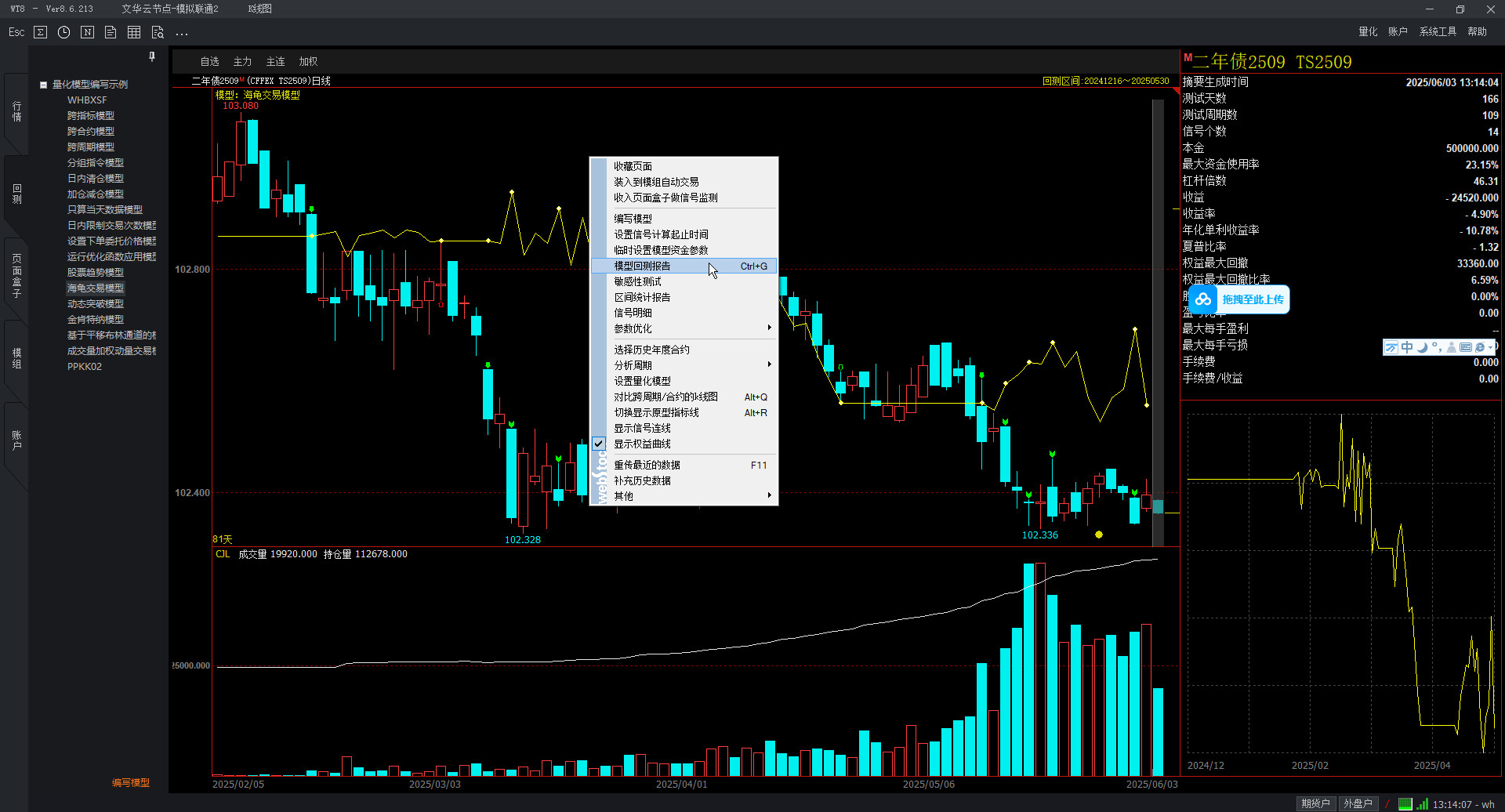This screenshot has width=1505, height=812.
Task: Open the document page toolbar icon
Action: coord(111,32)
